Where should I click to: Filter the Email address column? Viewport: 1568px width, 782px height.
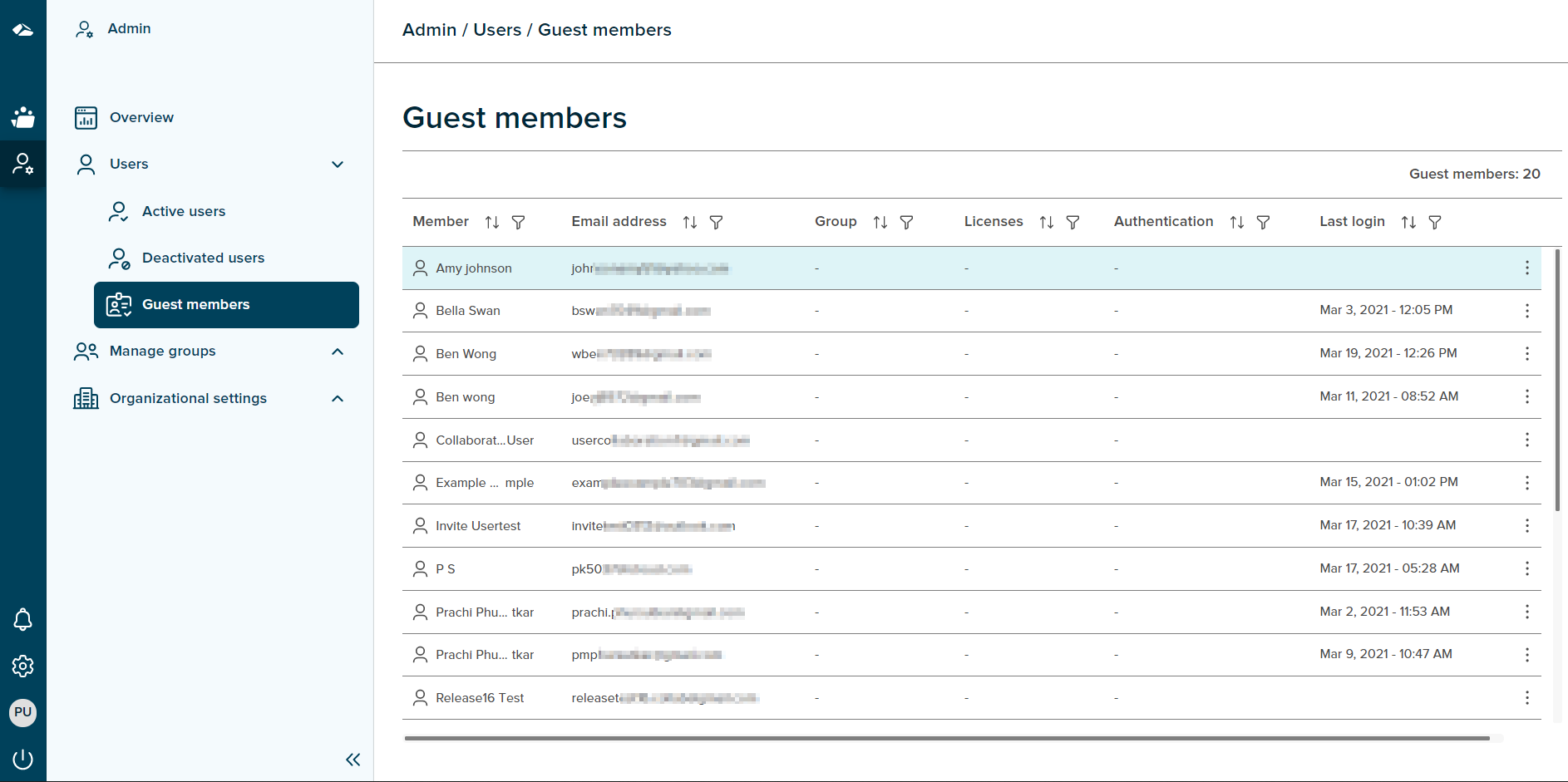pyautogui.click(x=716, y=222)
